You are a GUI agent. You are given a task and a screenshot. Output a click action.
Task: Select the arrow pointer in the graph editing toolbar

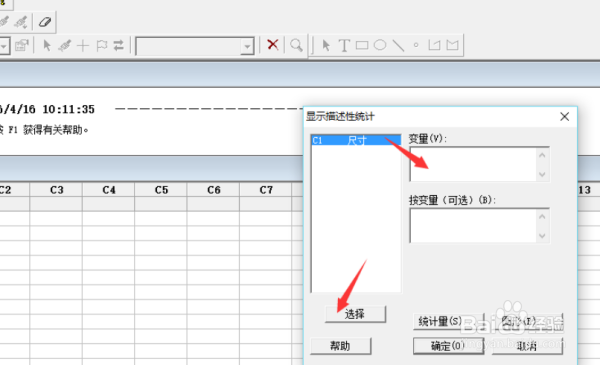click(47, 46)
